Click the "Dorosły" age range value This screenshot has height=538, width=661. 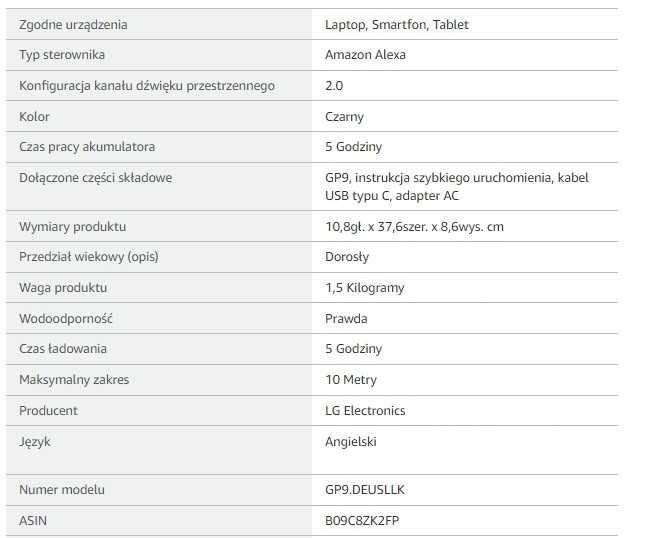[x=347, y=257]
